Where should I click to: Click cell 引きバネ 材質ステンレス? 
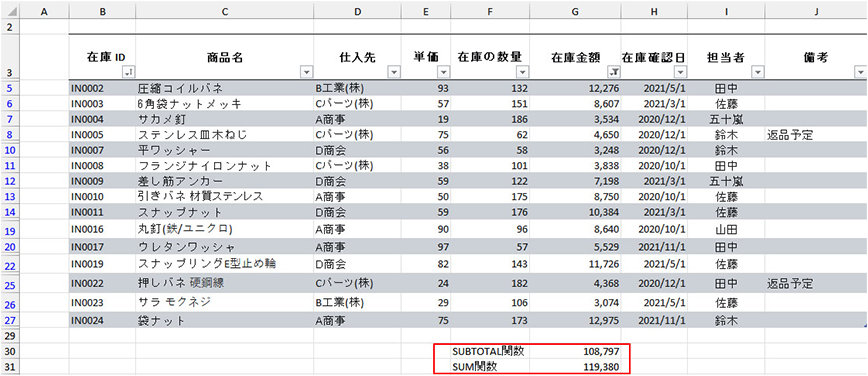224,197
